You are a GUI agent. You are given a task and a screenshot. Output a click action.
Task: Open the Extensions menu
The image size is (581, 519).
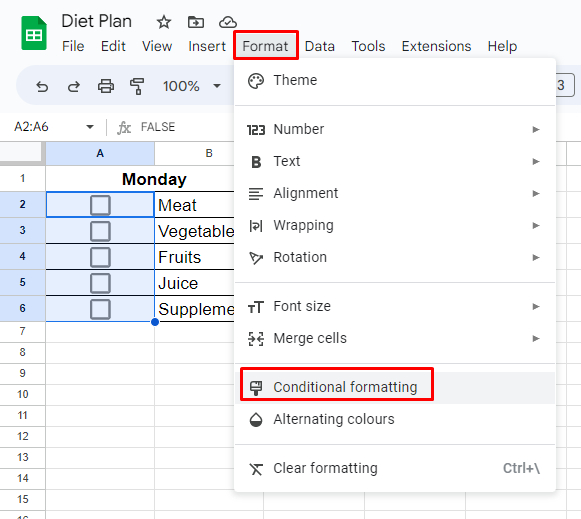(x=436, y=46)
